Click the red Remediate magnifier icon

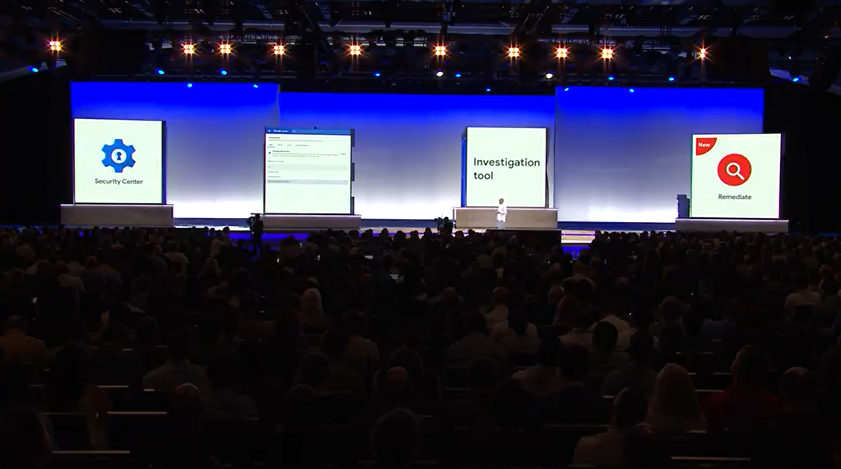(x=734, y=170)
